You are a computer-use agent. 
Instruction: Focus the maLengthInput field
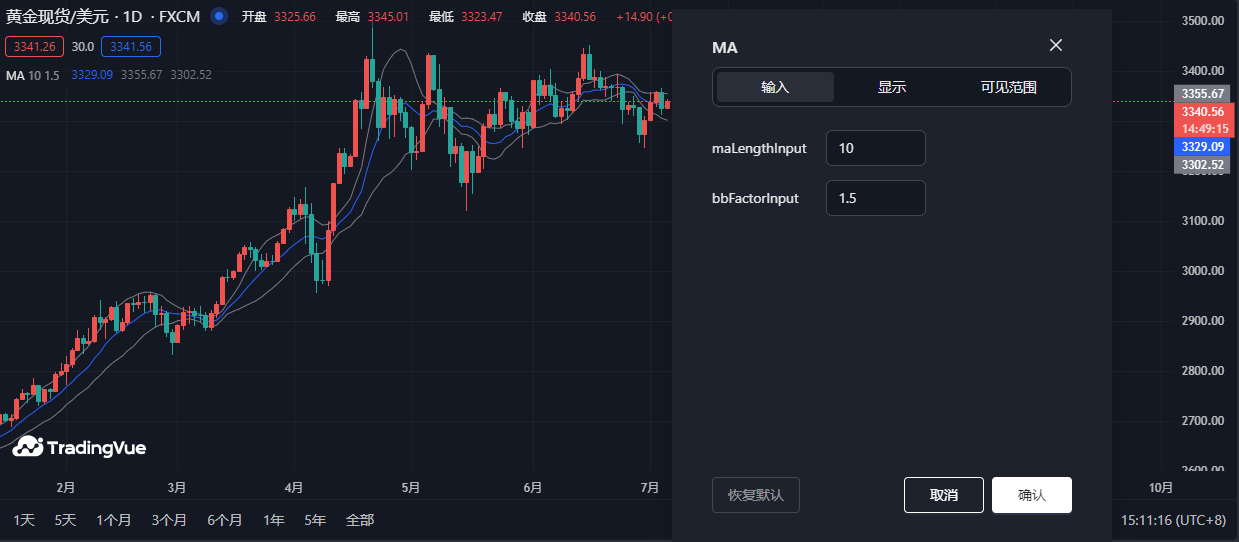click(x=875, y=148)
